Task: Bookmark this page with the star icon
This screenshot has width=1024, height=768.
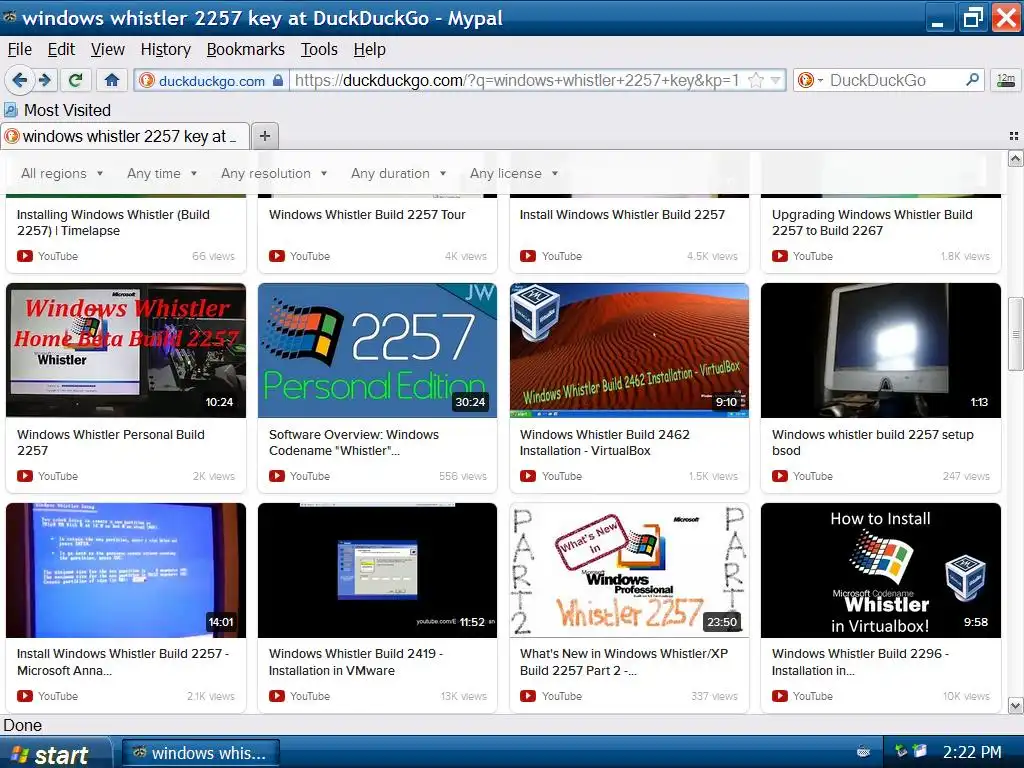Action: tap(756, 80)
